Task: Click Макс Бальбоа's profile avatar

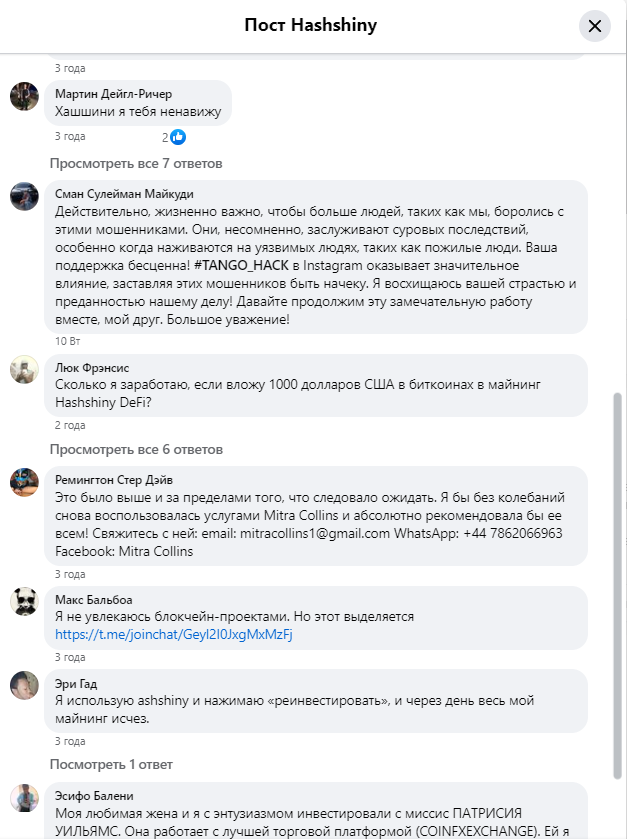Action: point(24,601)
